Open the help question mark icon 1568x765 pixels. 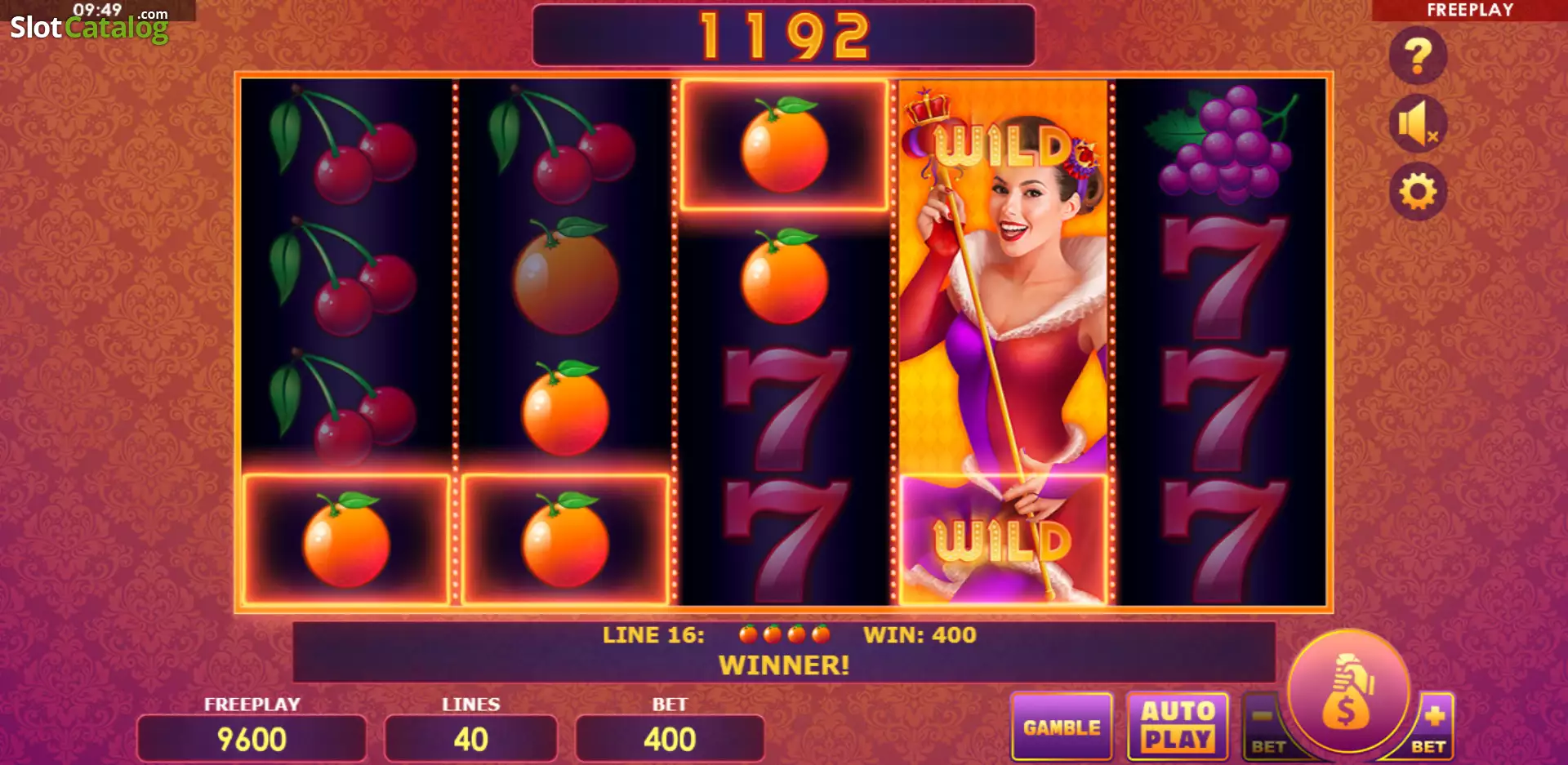[1418, 56]
